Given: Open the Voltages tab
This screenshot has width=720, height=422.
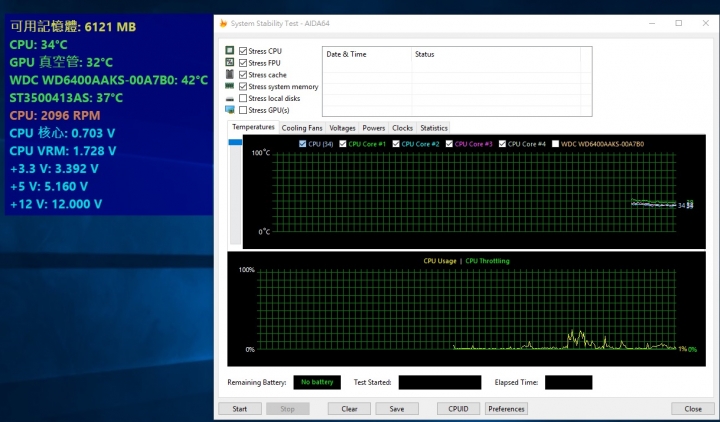Looking at the screenshot, I should pos(342,128).
